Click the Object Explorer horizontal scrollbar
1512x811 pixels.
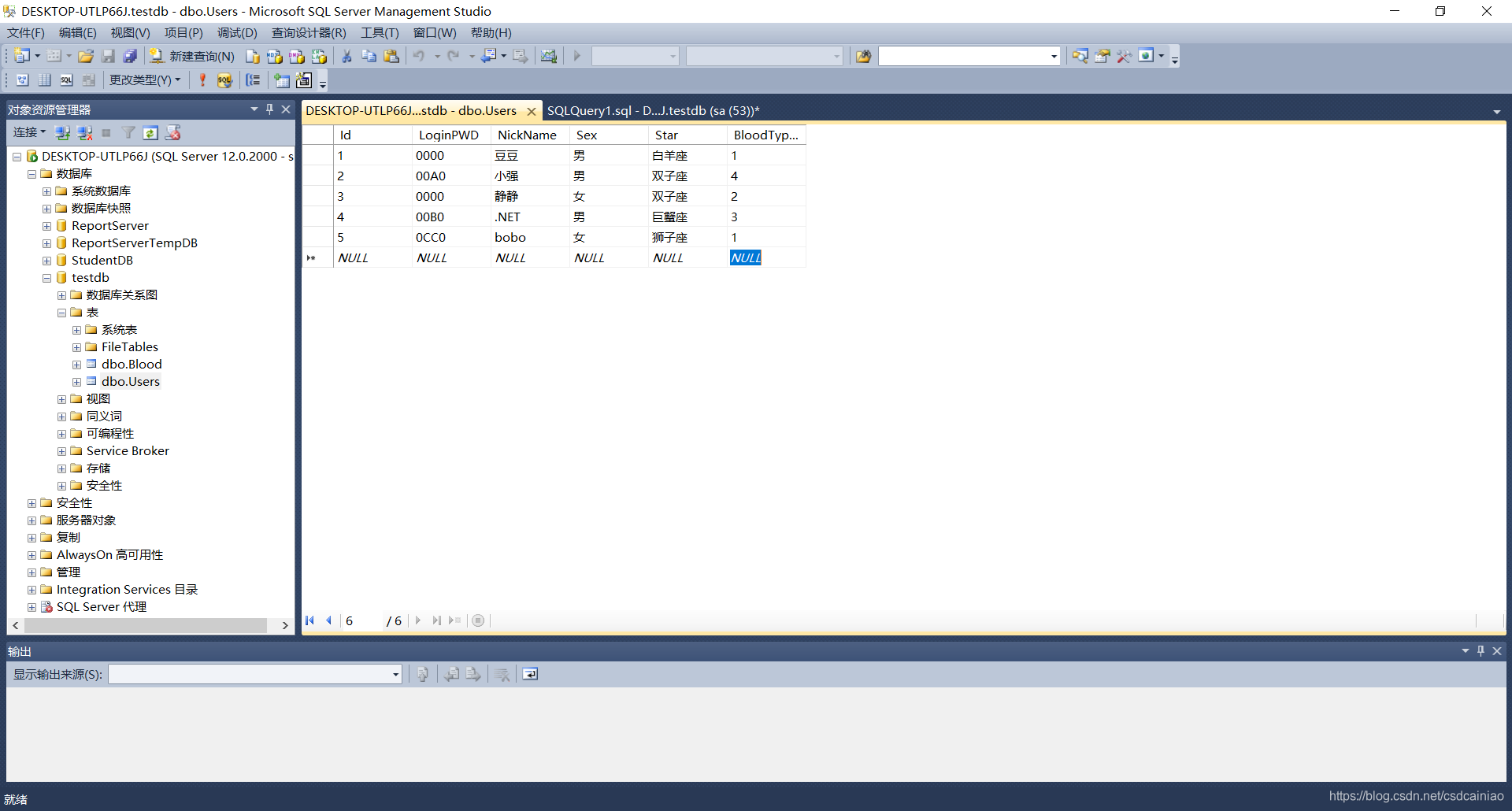click(x=146, y=625)
